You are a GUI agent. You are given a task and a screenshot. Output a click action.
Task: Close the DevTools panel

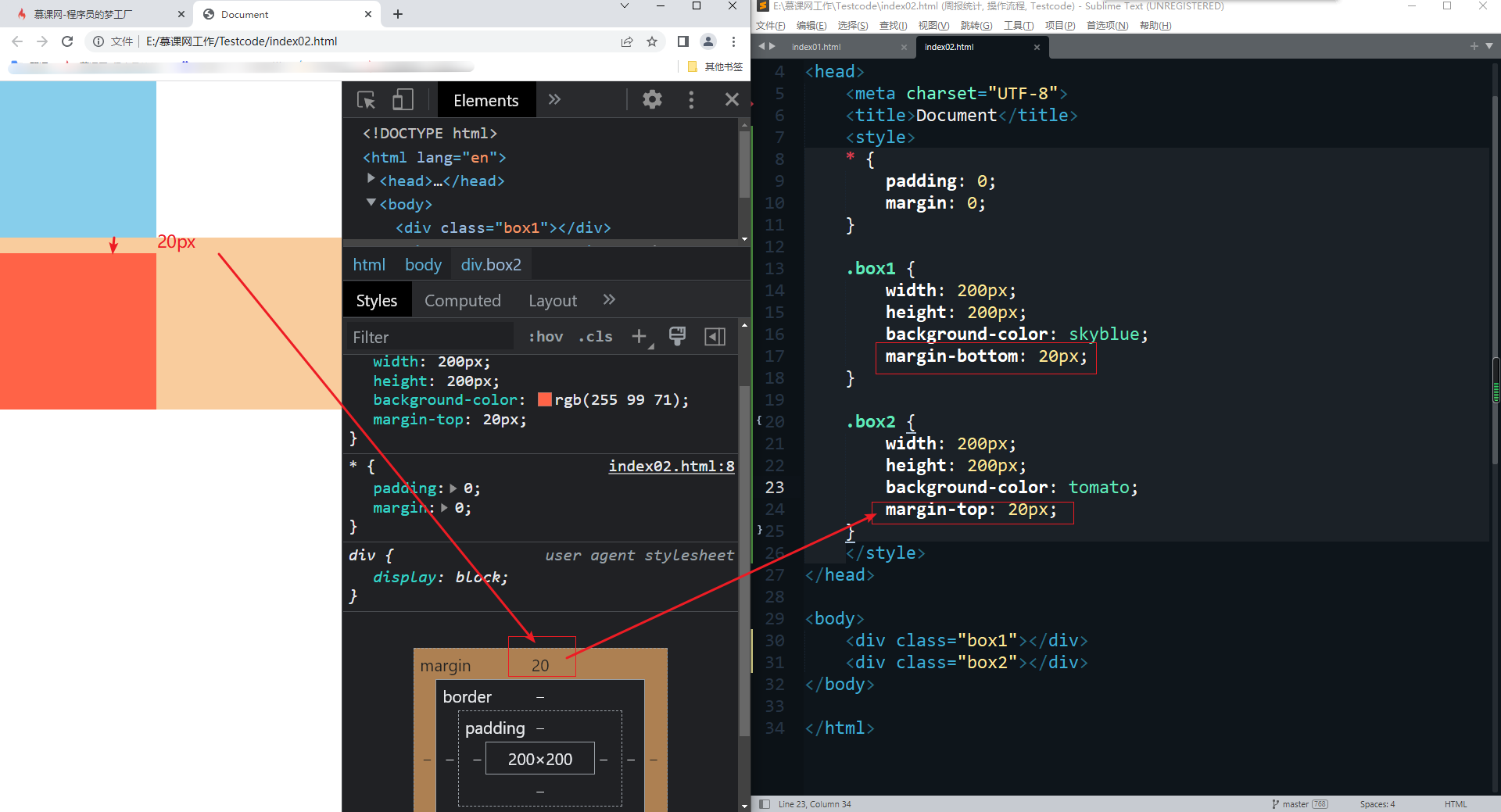(732, 99)
